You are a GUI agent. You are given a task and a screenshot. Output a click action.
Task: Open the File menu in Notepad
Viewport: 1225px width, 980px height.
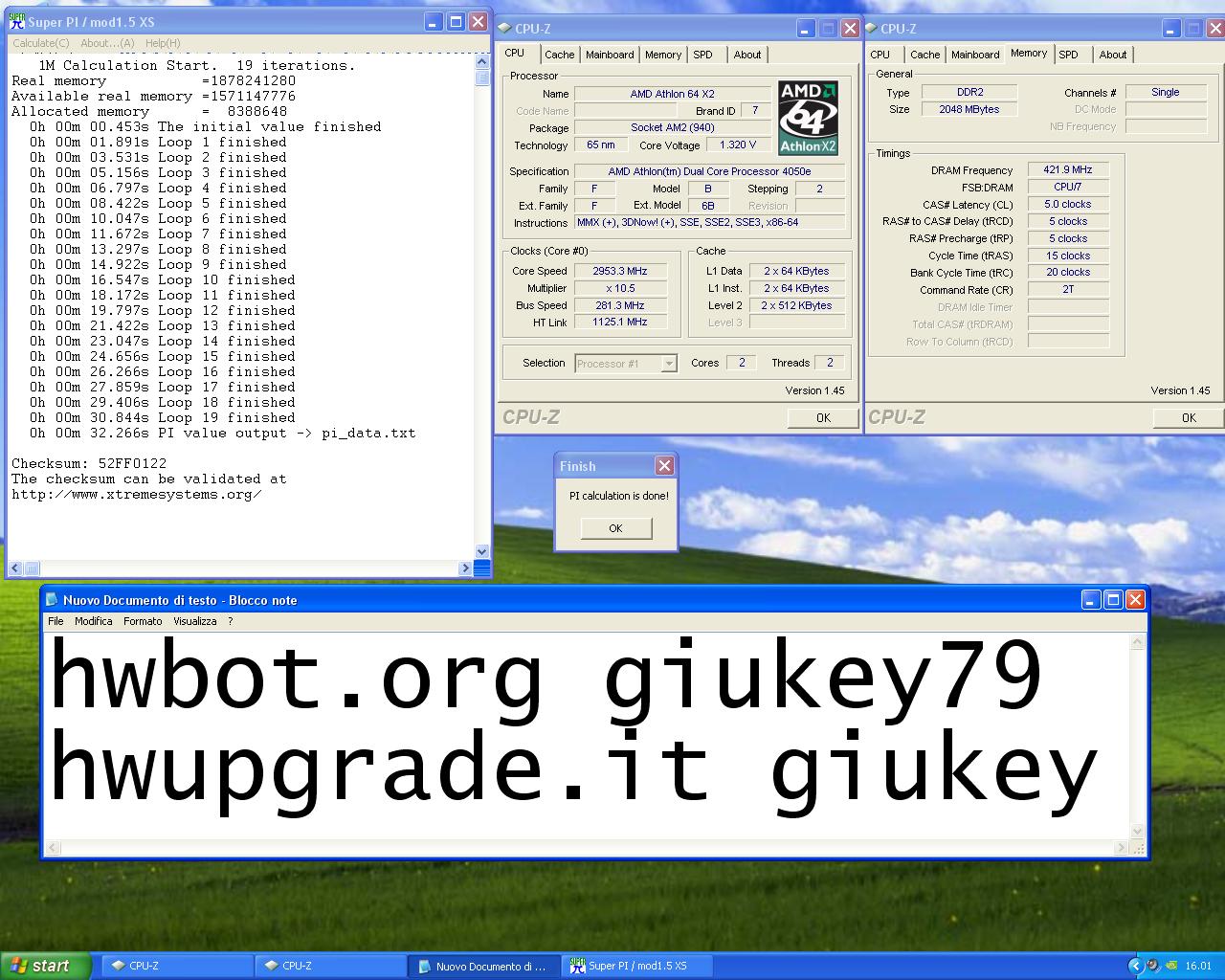56,621
